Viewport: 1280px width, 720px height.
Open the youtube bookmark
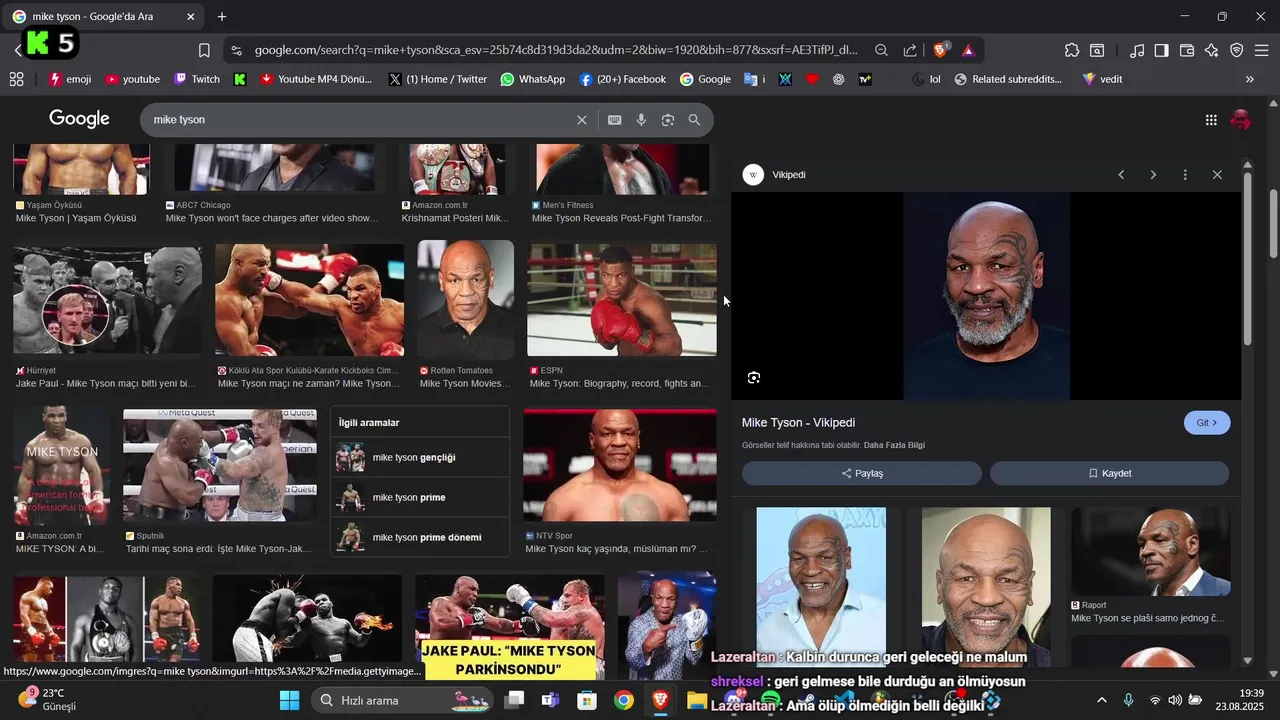pos(132,79)
